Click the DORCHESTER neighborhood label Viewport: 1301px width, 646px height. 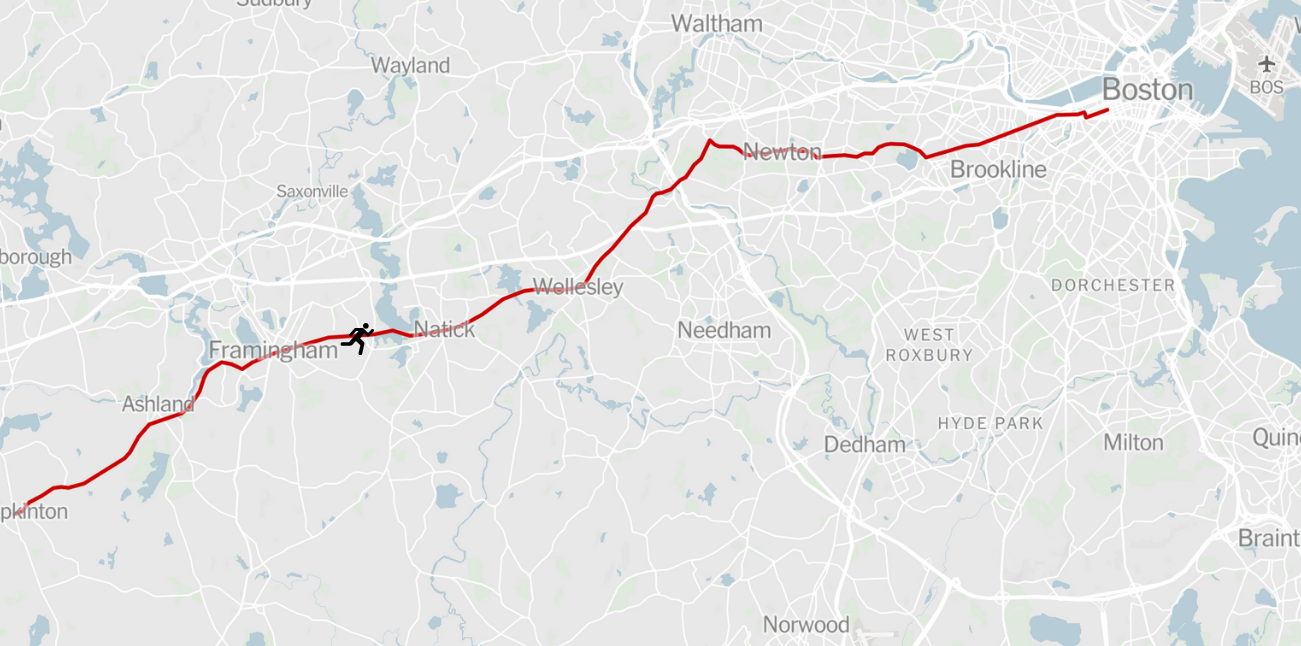1113,285
